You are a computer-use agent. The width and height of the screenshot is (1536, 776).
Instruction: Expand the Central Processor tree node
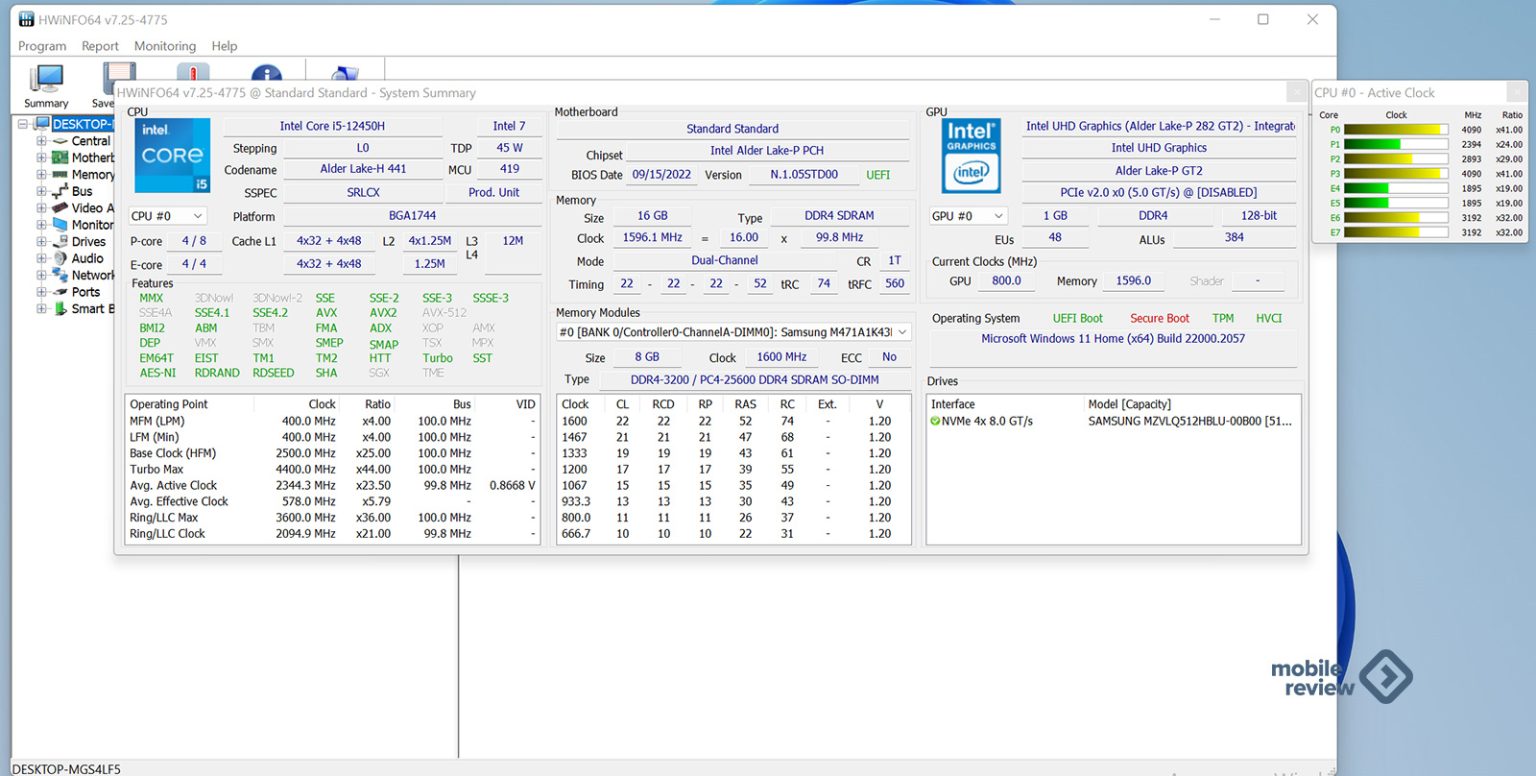click(42, 141)
